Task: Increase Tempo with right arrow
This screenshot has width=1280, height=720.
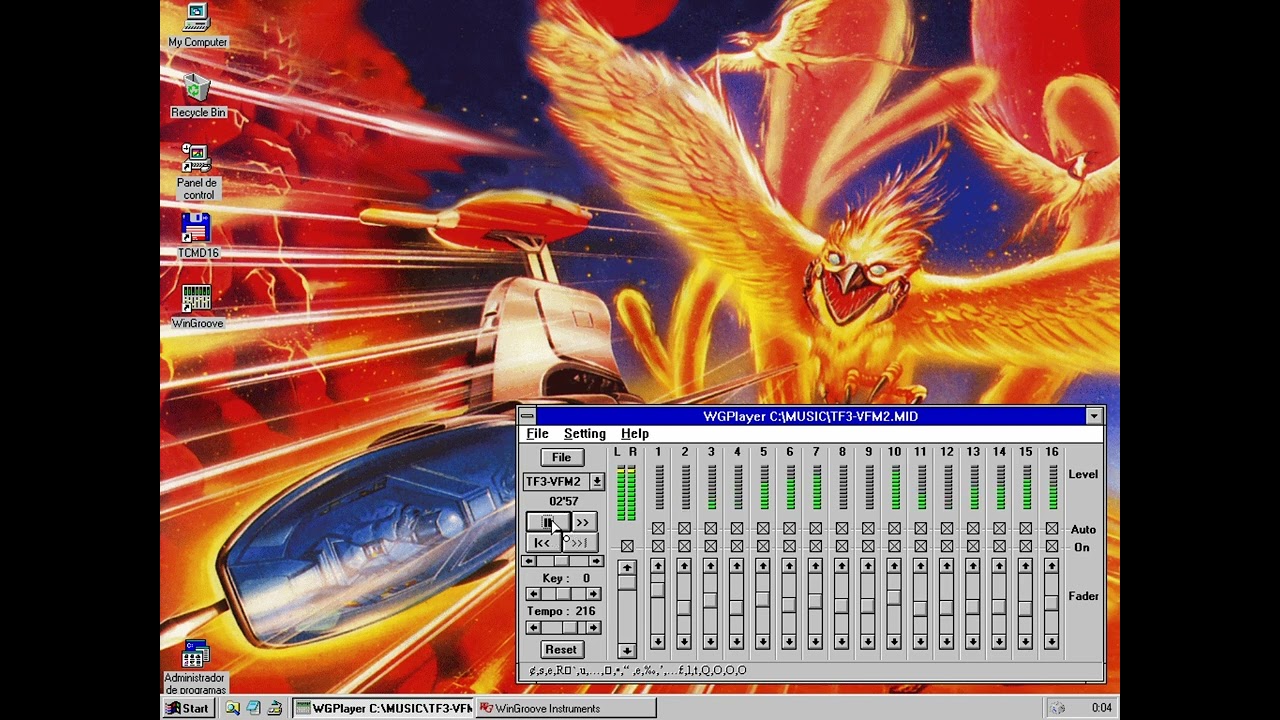Action: point(593,628)
